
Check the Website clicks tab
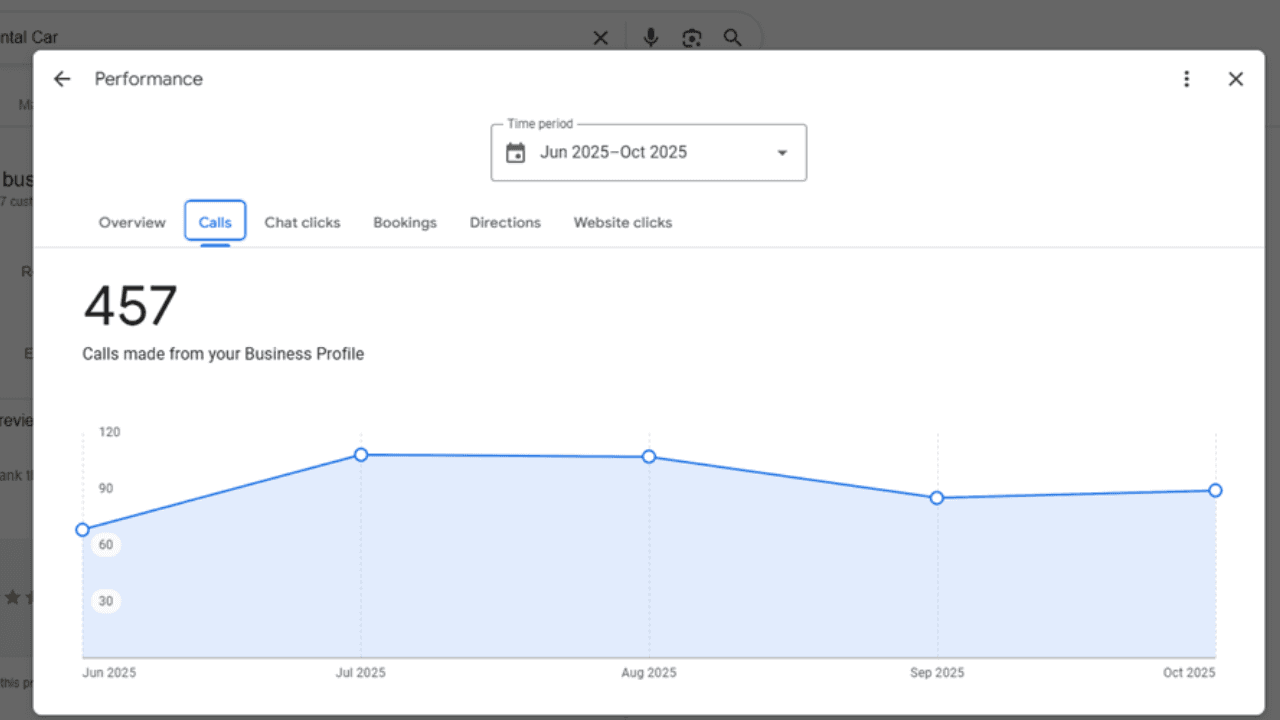pyautogui.click(x=622, y=222)
